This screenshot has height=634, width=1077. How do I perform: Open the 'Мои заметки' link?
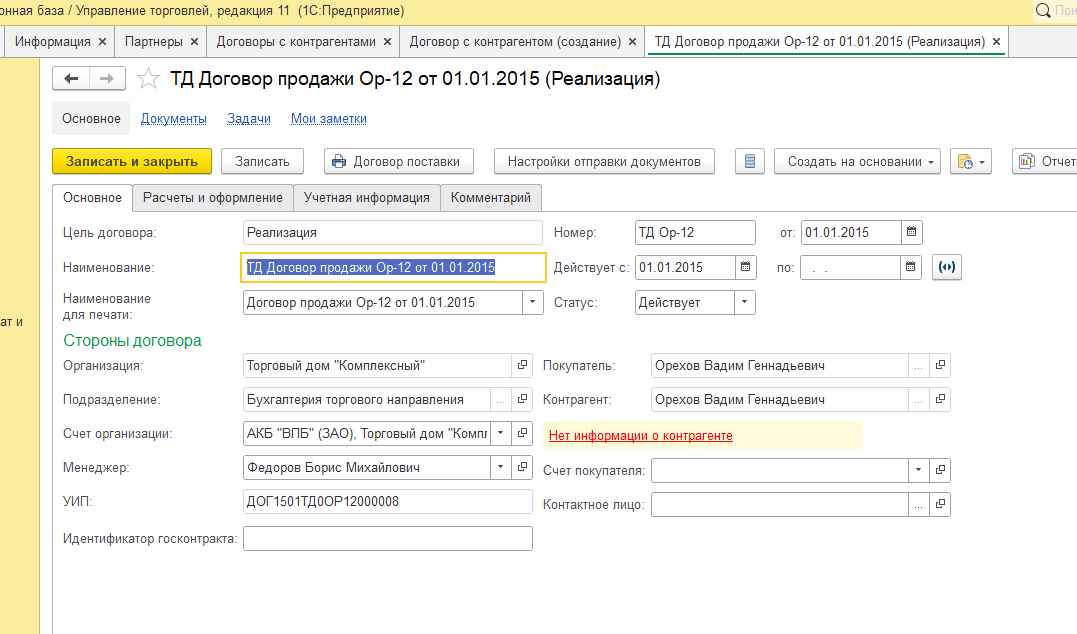pyautogui.click(x=328, y=119)
